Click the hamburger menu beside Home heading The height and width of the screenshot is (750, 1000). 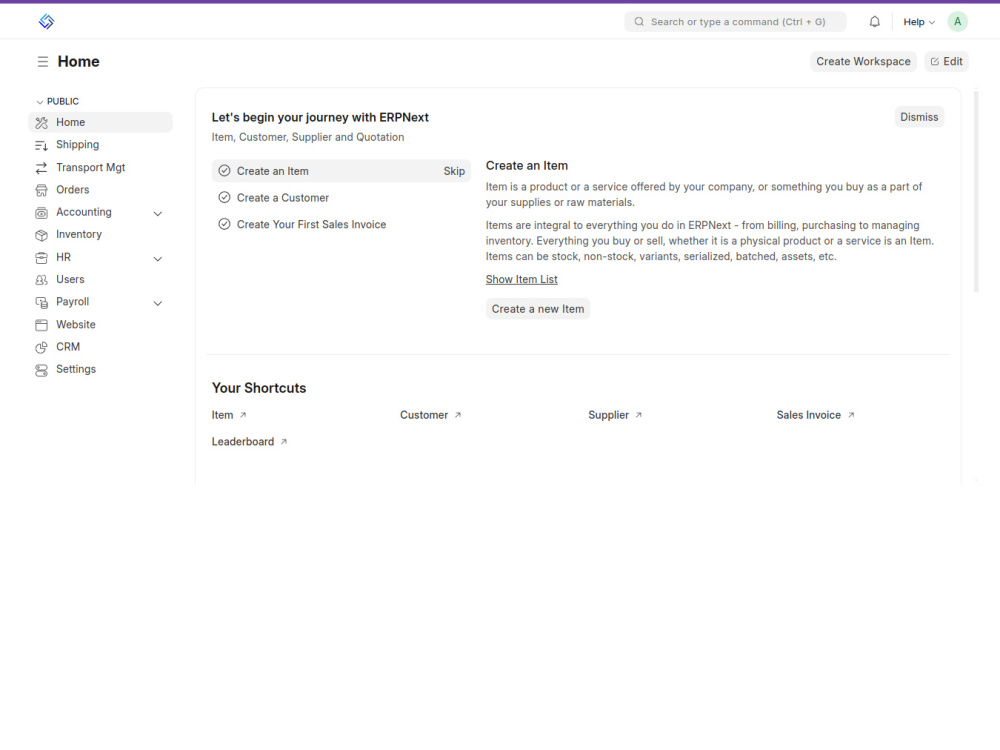(x=41, y=61)
